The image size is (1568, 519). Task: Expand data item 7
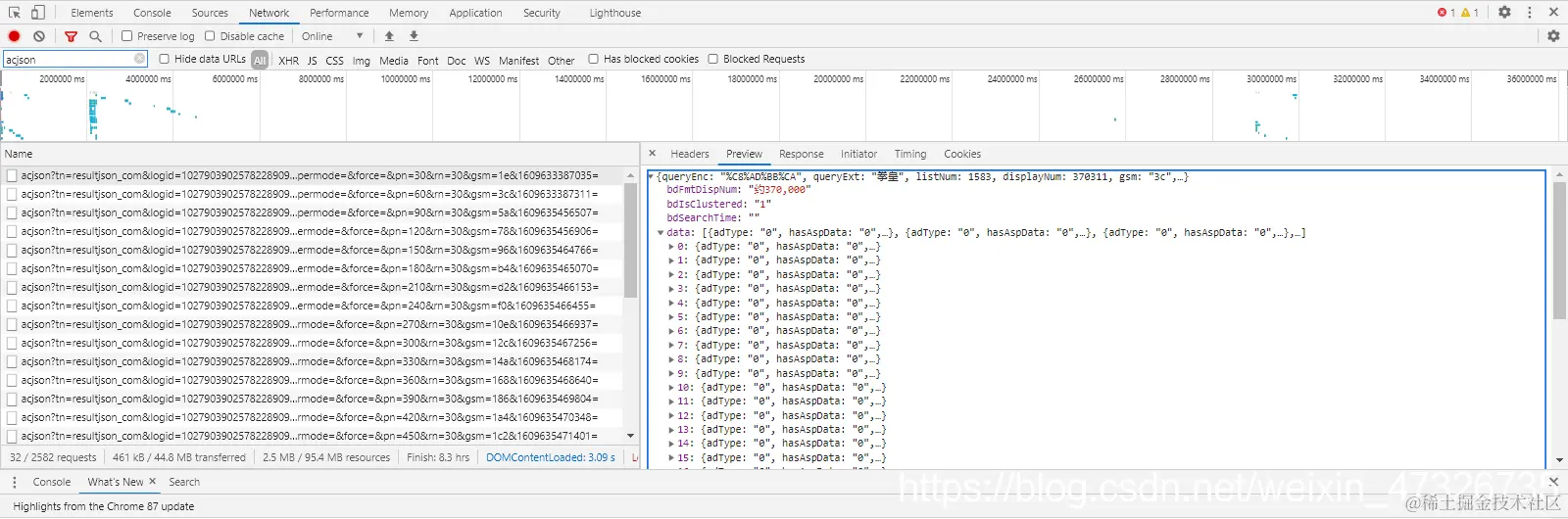click(671, 346)
